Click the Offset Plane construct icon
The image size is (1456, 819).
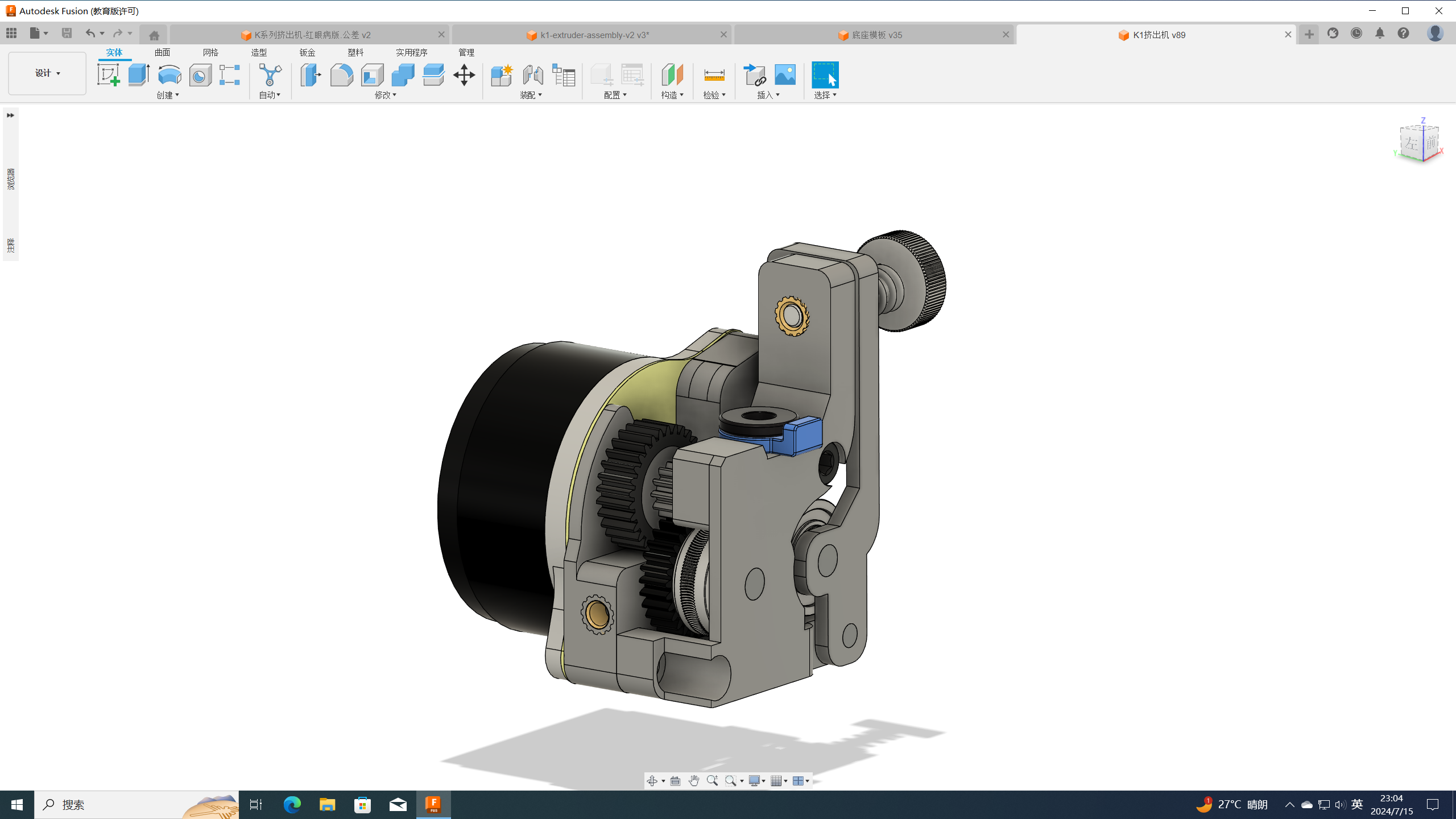pyautogui.click(x=672, y=75)
